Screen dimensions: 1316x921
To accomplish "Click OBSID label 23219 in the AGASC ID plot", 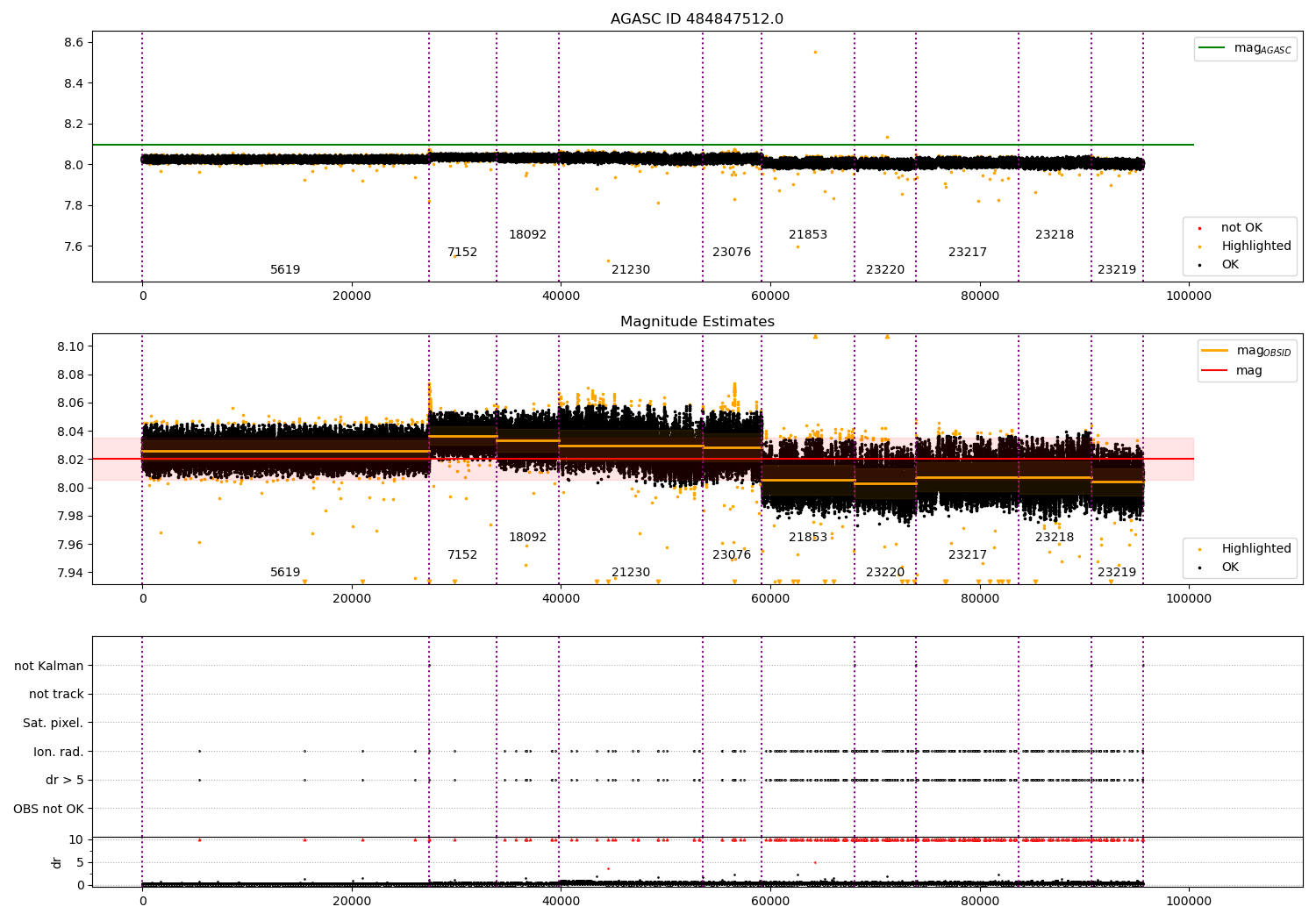I will 1117,270.
